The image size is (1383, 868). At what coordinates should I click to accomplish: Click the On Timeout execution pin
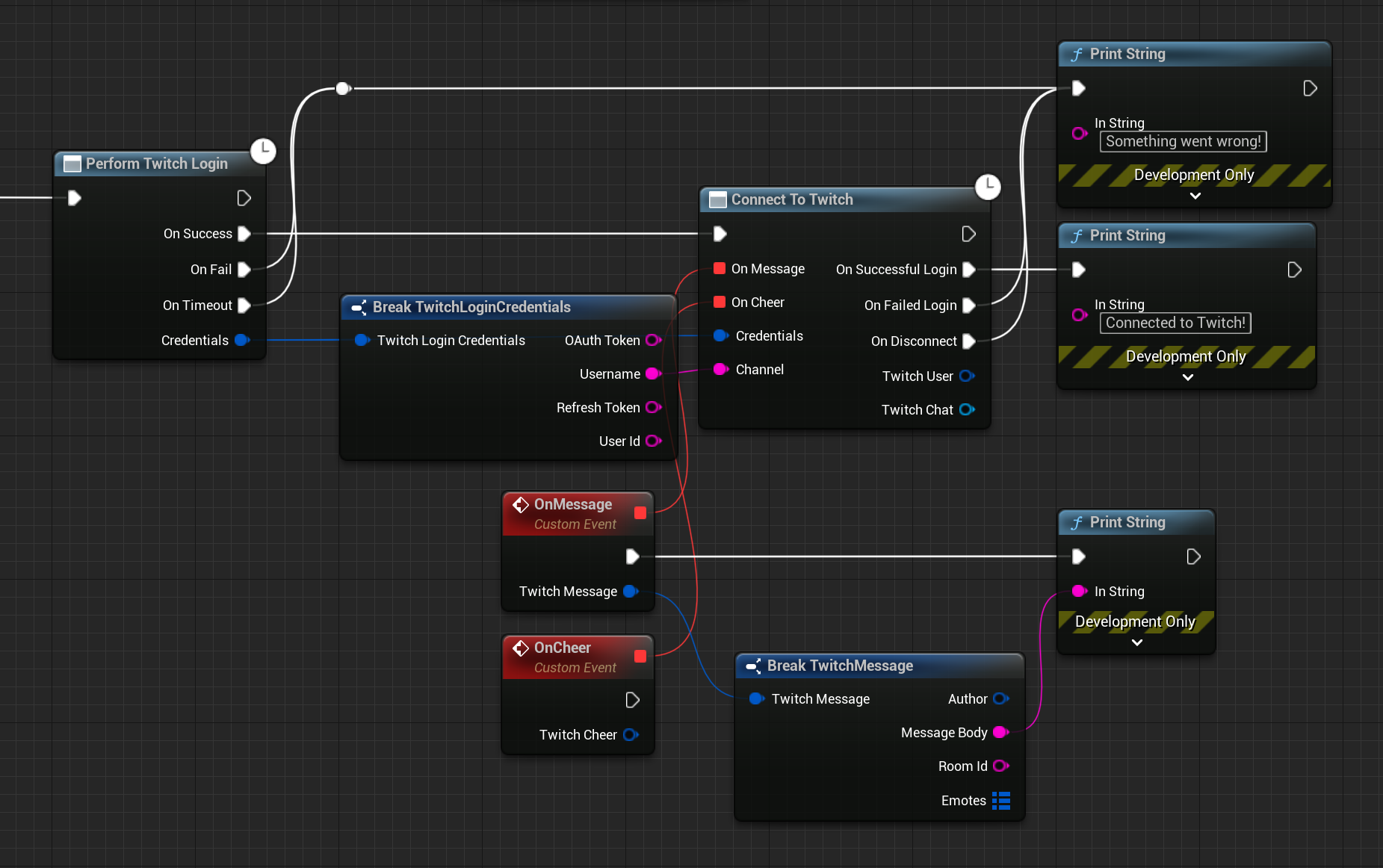(244, 306)
